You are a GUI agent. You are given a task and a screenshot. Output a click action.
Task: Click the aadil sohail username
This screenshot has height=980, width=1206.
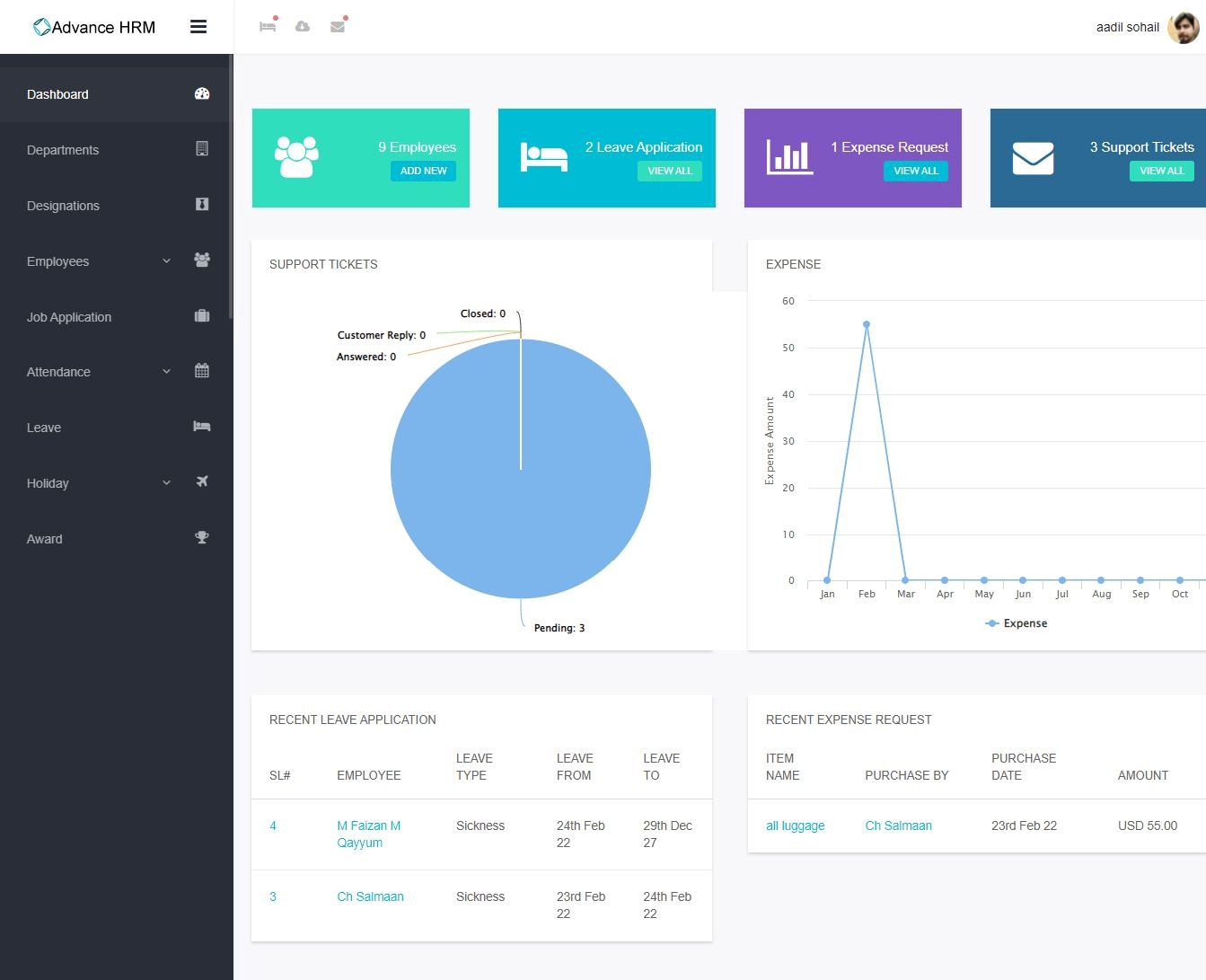click(1127, 27)
